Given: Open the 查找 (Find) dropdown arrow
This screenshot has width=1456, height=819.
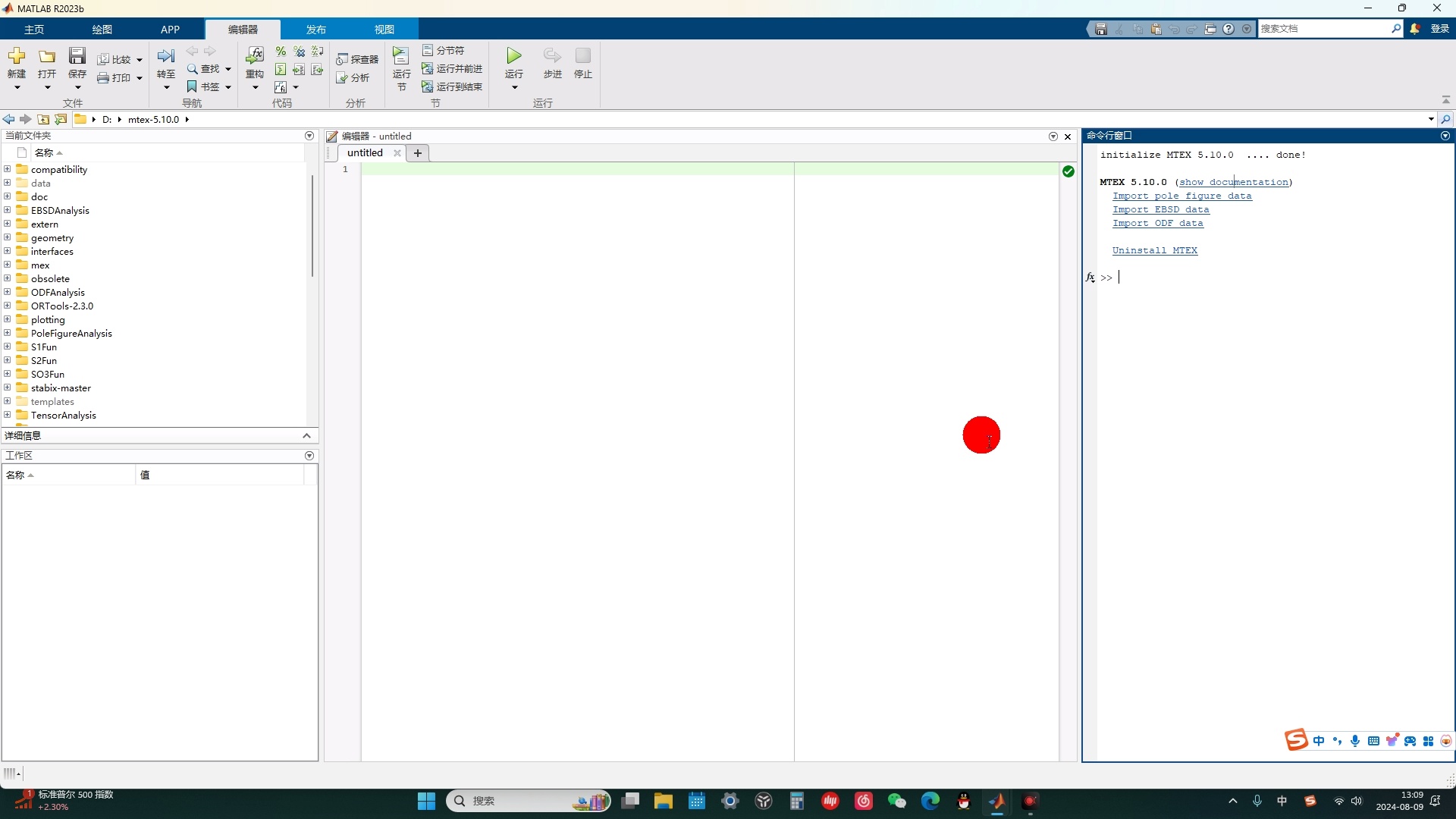Looking at the screenshot, I should click(x=228, y=69).
